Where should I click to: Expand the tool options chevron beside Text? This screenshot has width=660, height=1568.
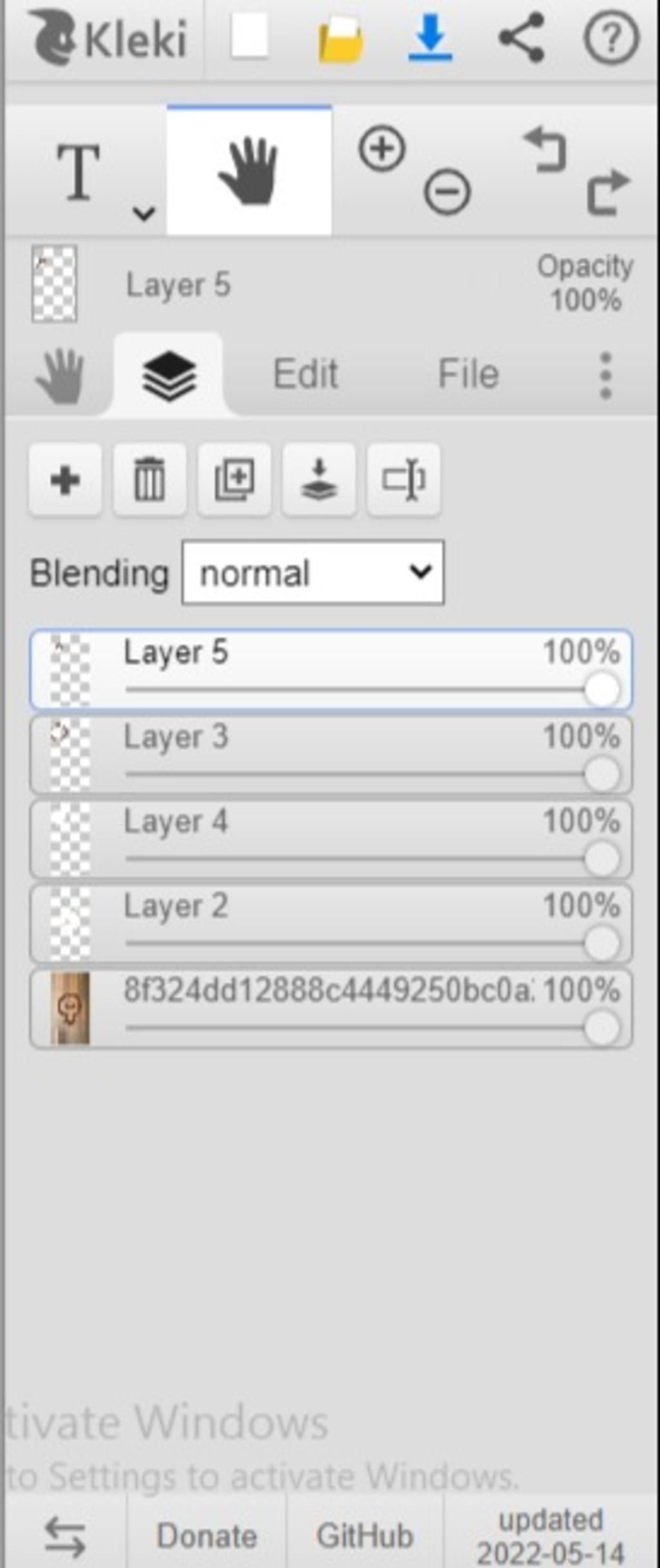click(144, 213)
